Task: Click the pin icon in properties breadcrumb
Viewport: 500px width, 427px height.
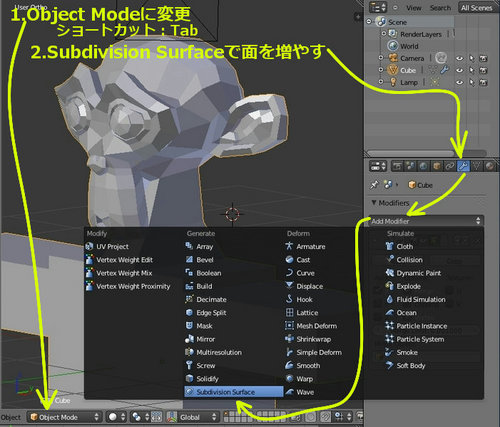Action: (x=374, y=184)
